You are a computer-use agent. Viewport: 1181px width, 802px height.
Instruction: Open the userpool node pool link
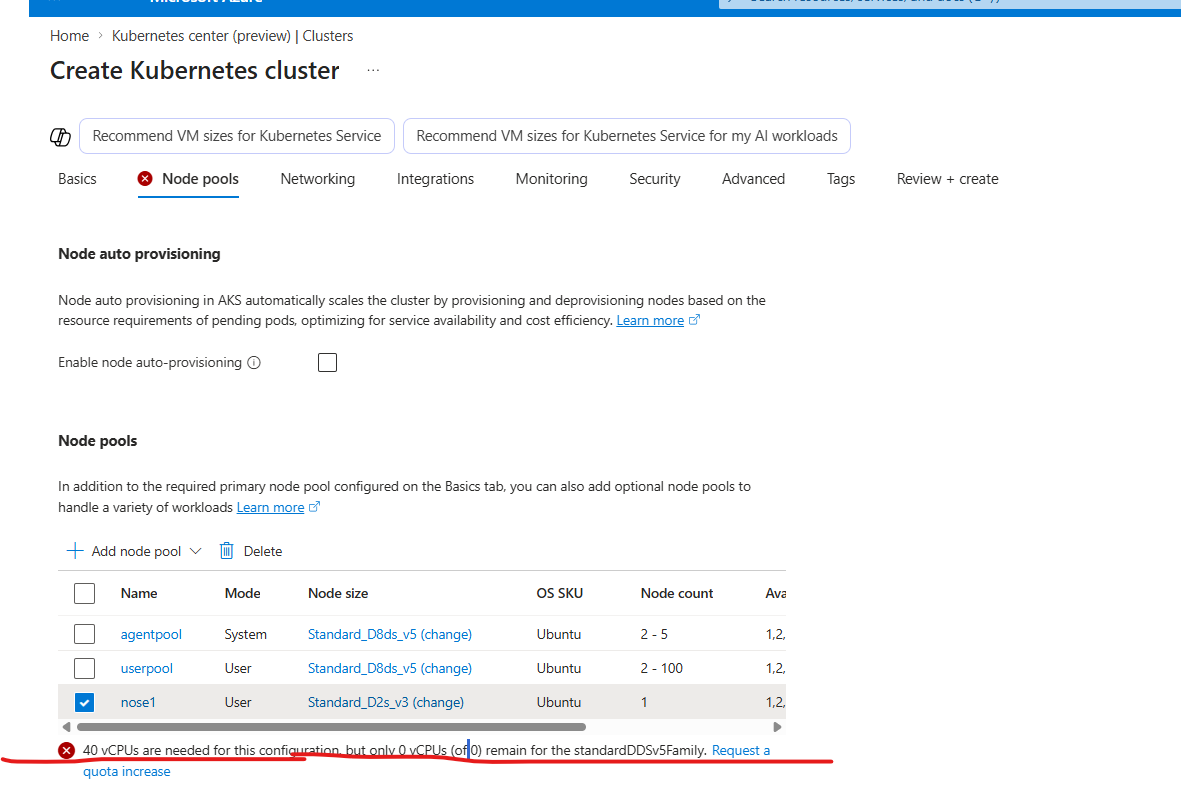click(x=147, y=669)
